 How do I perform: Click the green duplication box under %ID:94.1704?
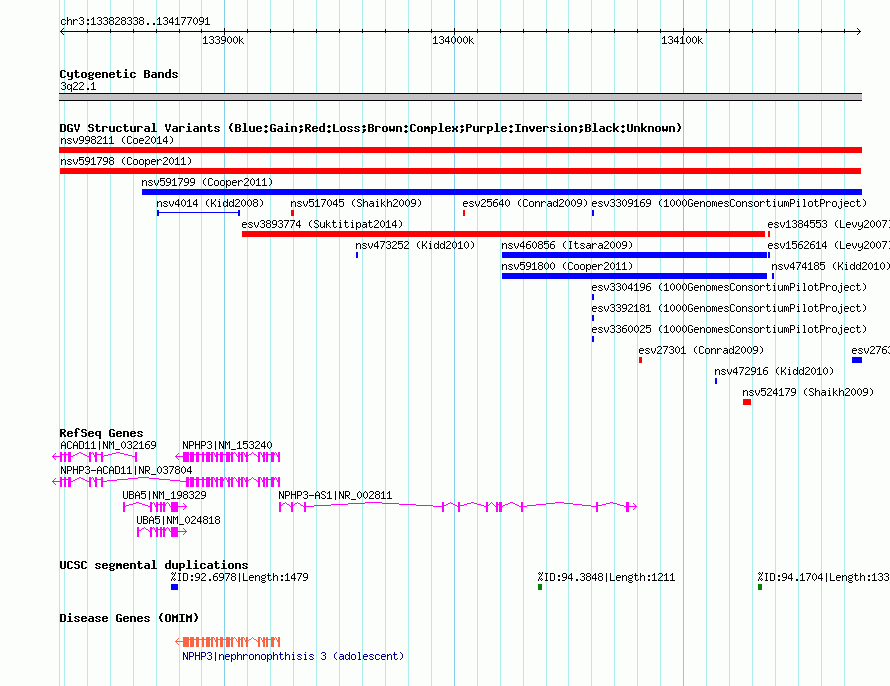click(760, 587)
